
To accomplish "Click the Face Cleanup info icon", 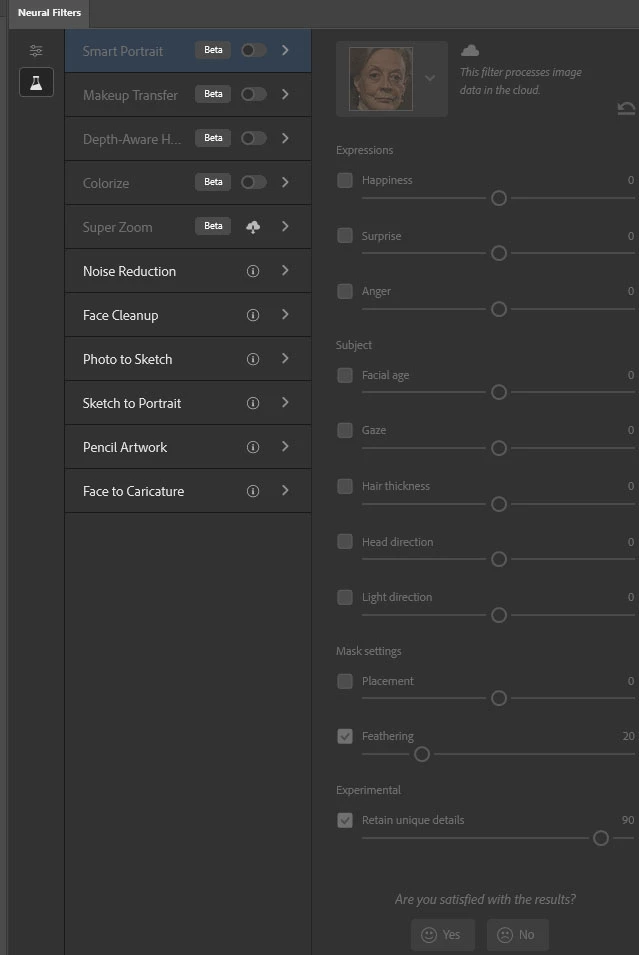I will (253, 315).
